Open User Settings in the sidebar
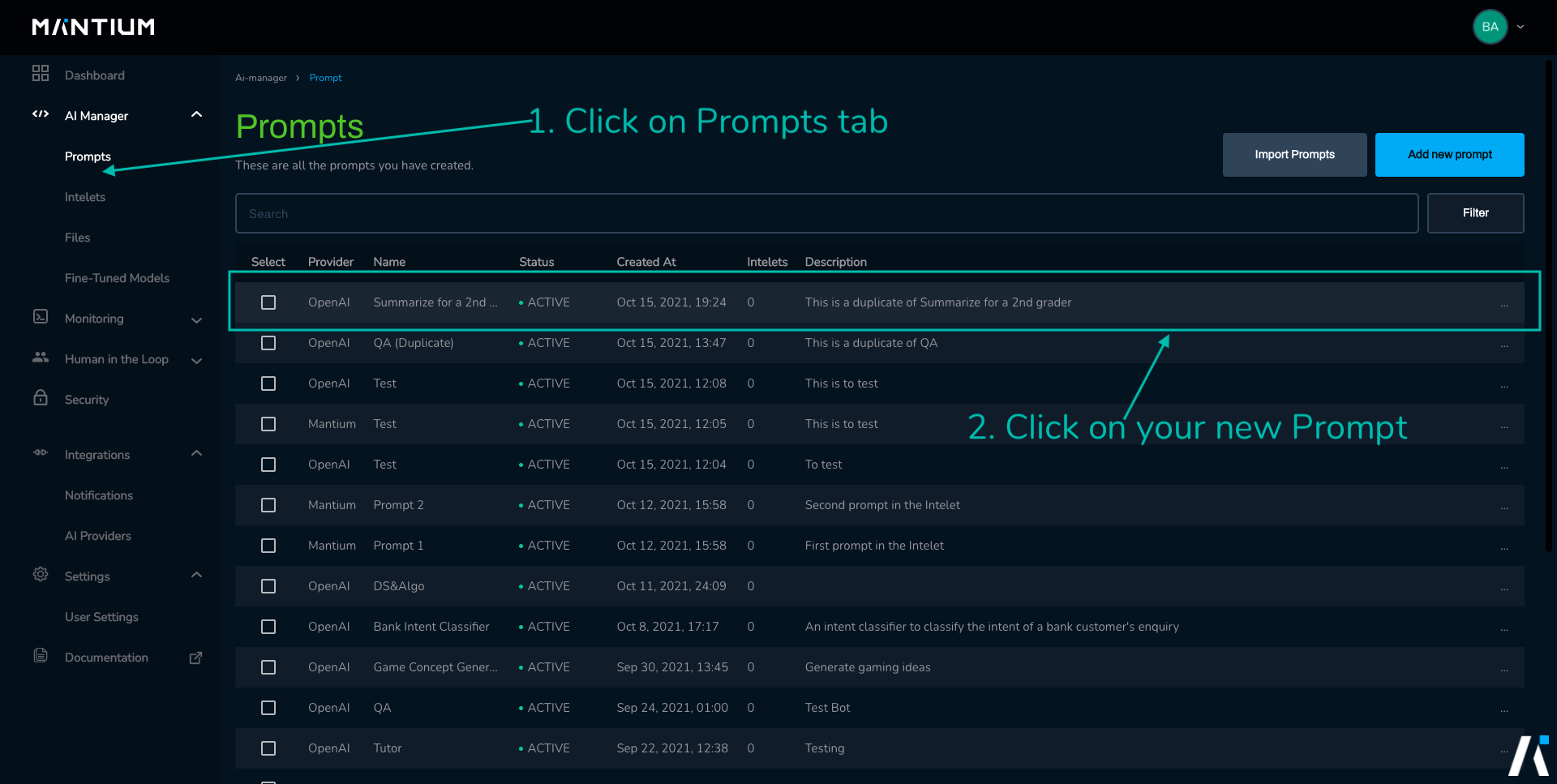Image resolution: width=1557 pixels, height=784 pixels. click(x=101, y=617)
